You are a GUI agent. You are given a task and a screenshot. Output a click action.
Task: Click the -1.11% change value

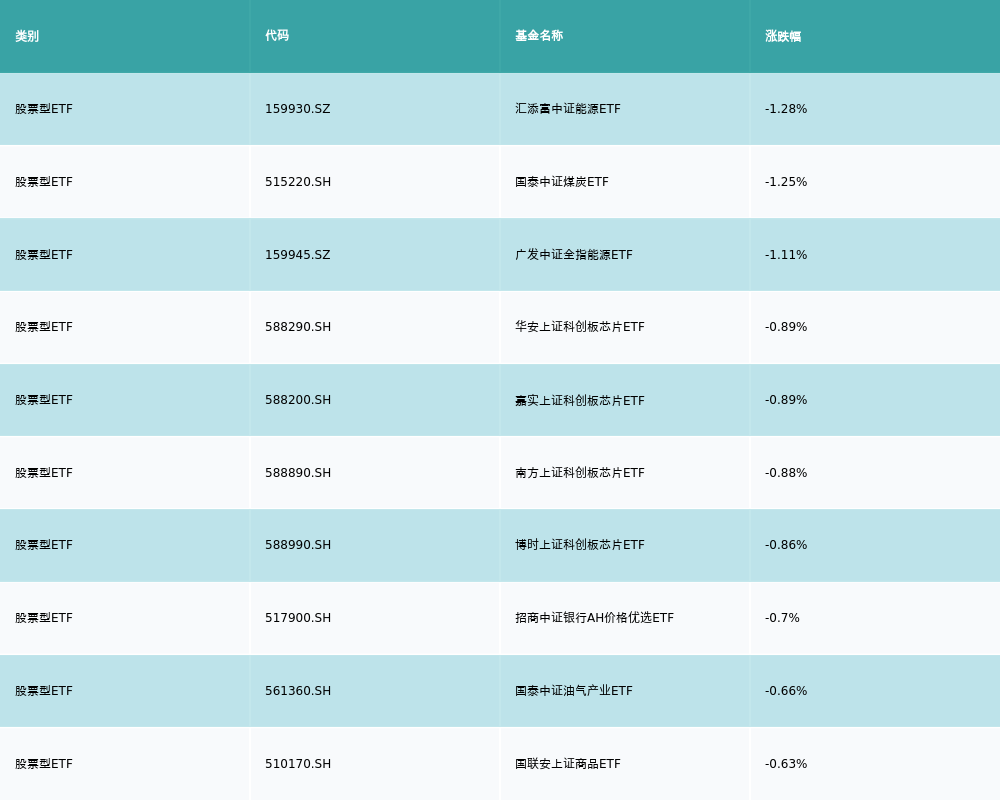[x=786, y=255]
